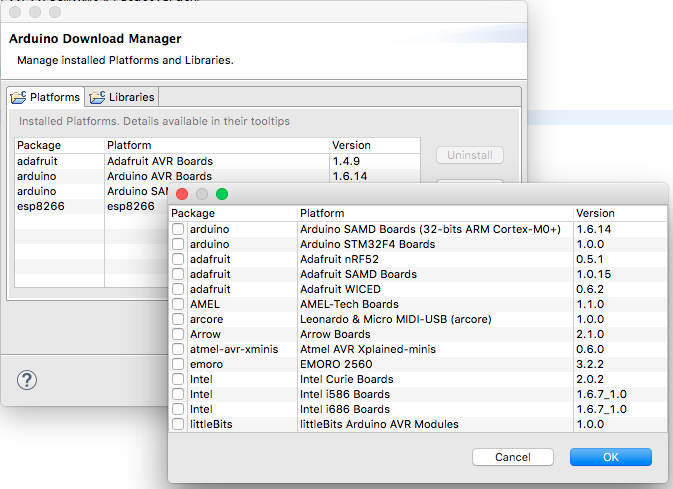Switch to the Platforms tab

[45, 97]
